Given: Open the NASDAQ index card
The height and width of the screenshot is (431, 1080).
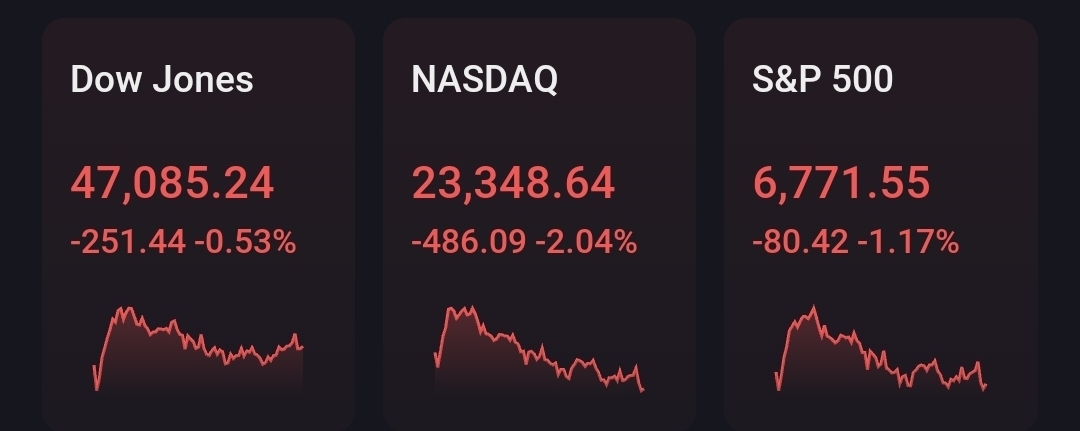Looking at the screenshot, I should pos(539,224).
